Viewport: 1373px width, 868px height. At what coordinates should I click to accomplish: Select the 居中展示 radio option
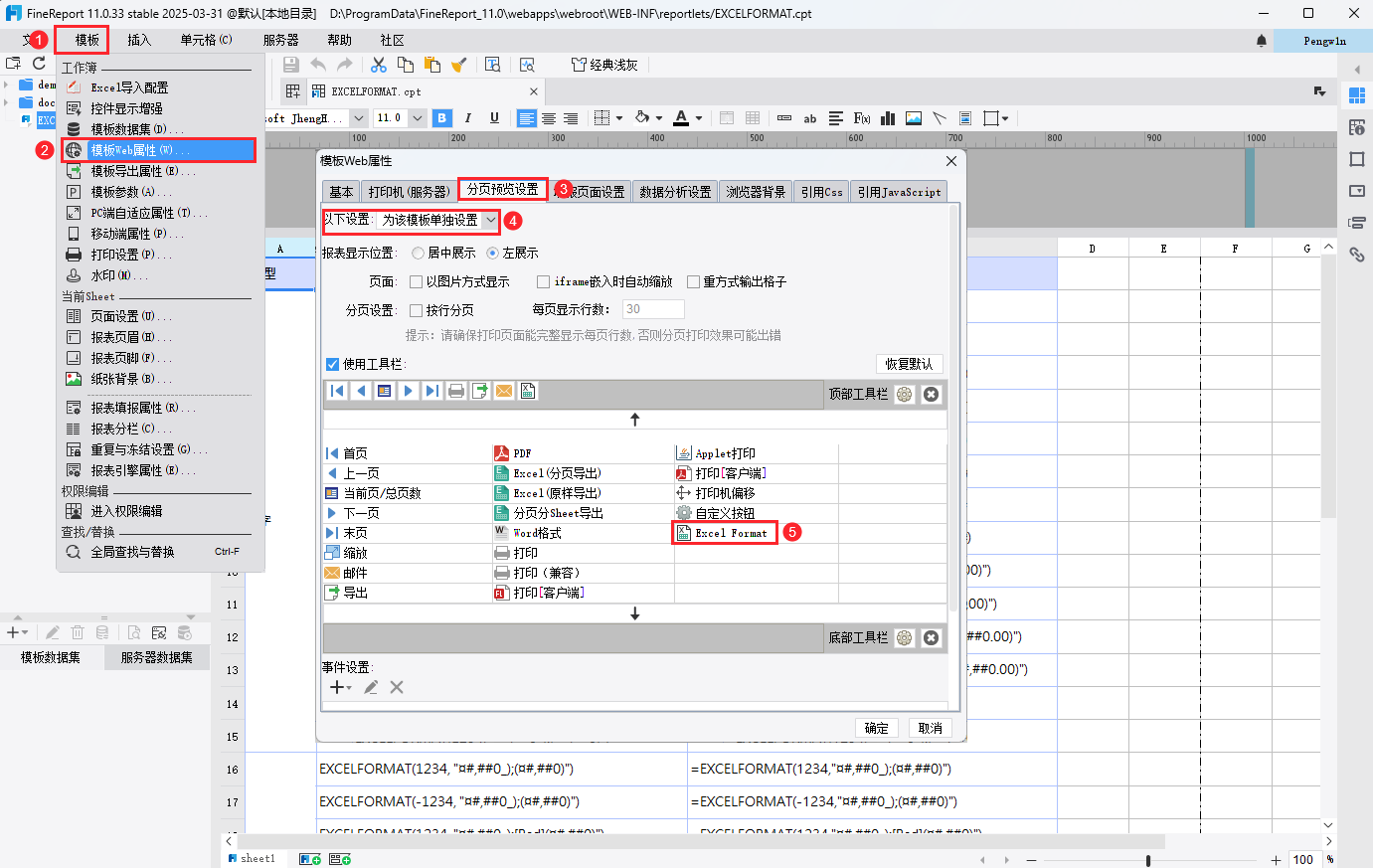(x=417, y=253)
